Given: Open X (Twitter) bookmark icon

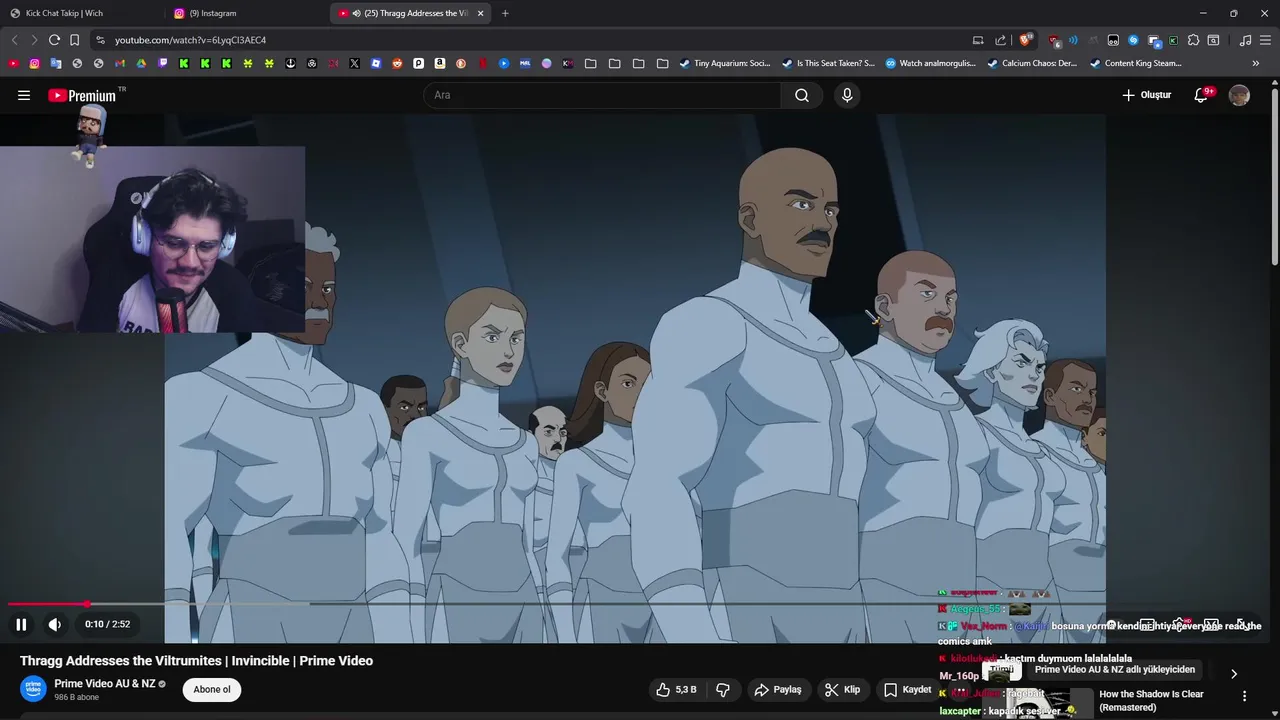Looking at the screenshot, I should pyautogui.click(x=354, y=63).
